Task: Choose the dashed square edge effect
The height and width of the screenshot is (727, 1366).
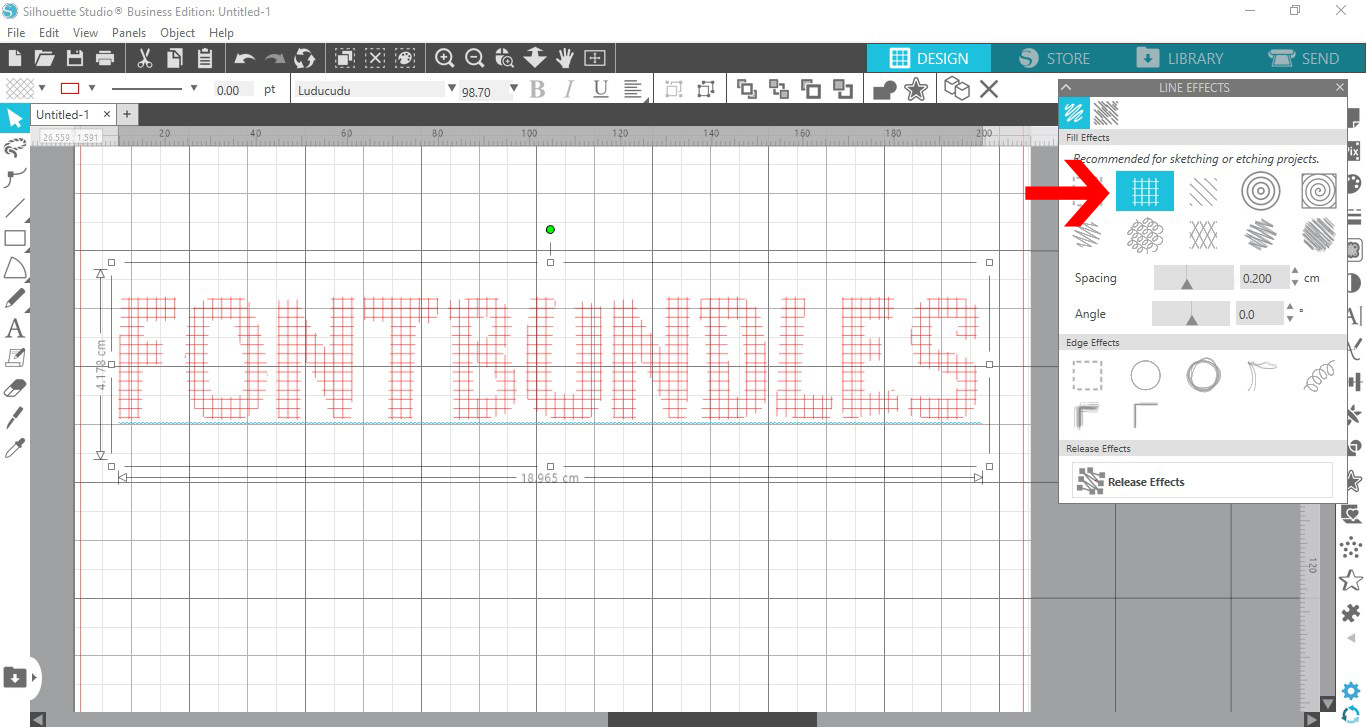Action: (x=1087, y=376)
